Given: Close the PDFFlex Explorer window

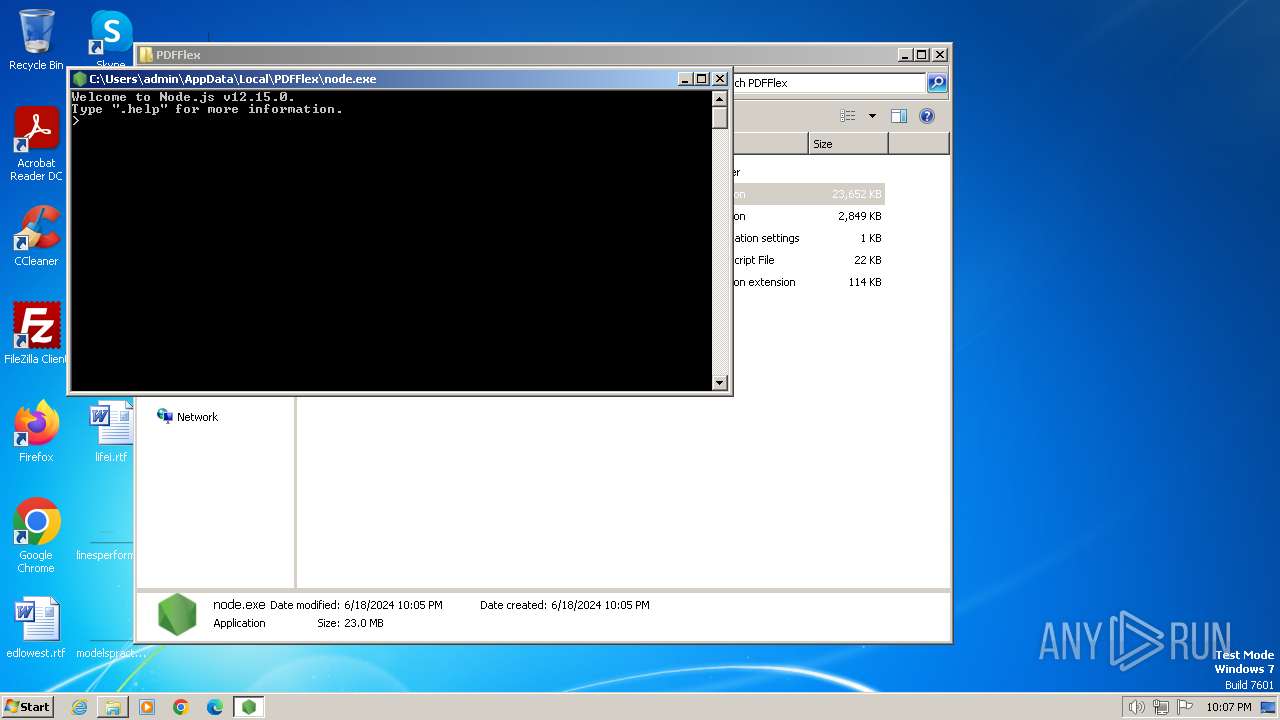Looking at the screenshot, I should tap(939, 55).
